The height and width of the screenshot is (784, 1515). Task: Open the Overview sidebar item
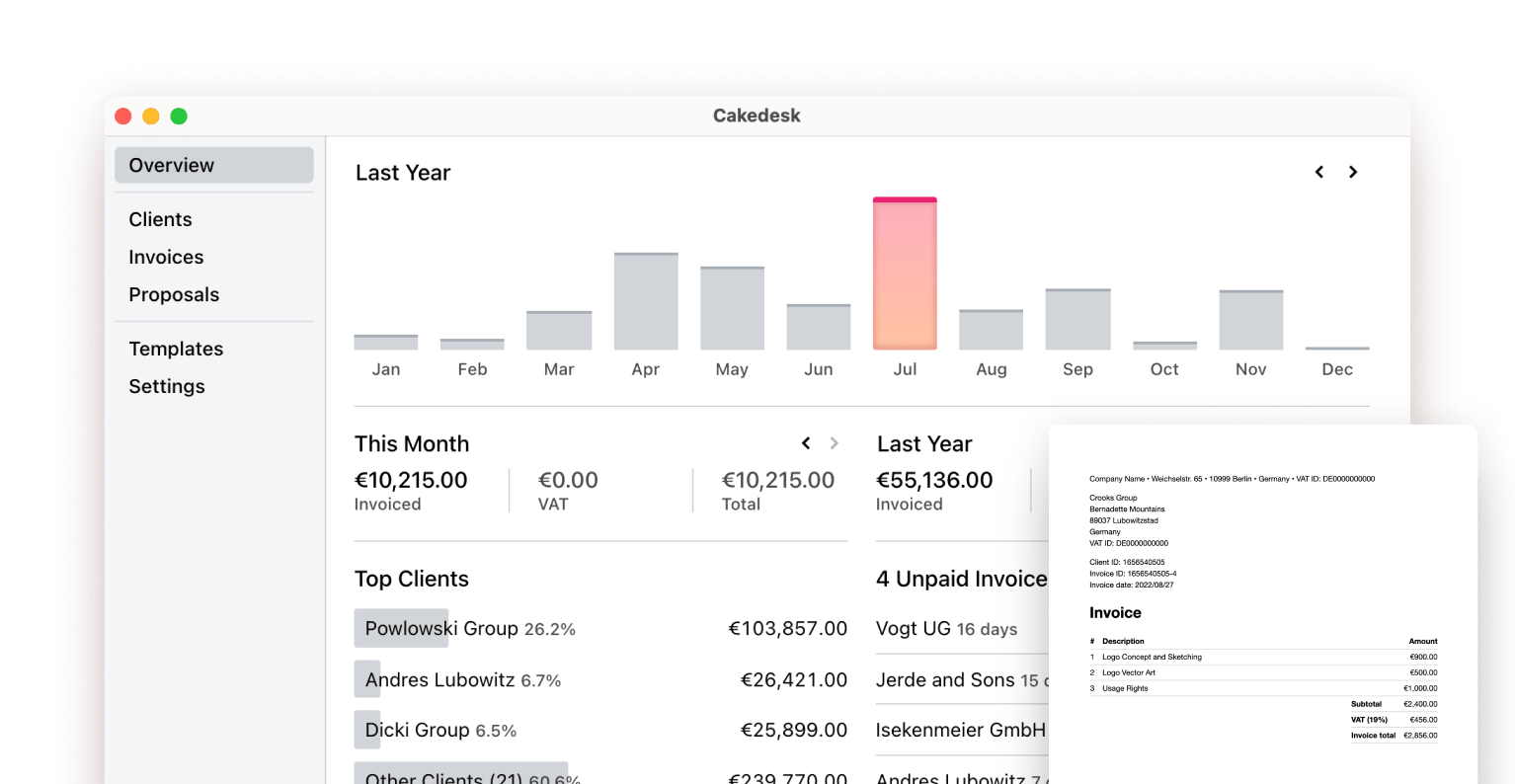click(213, 165)
